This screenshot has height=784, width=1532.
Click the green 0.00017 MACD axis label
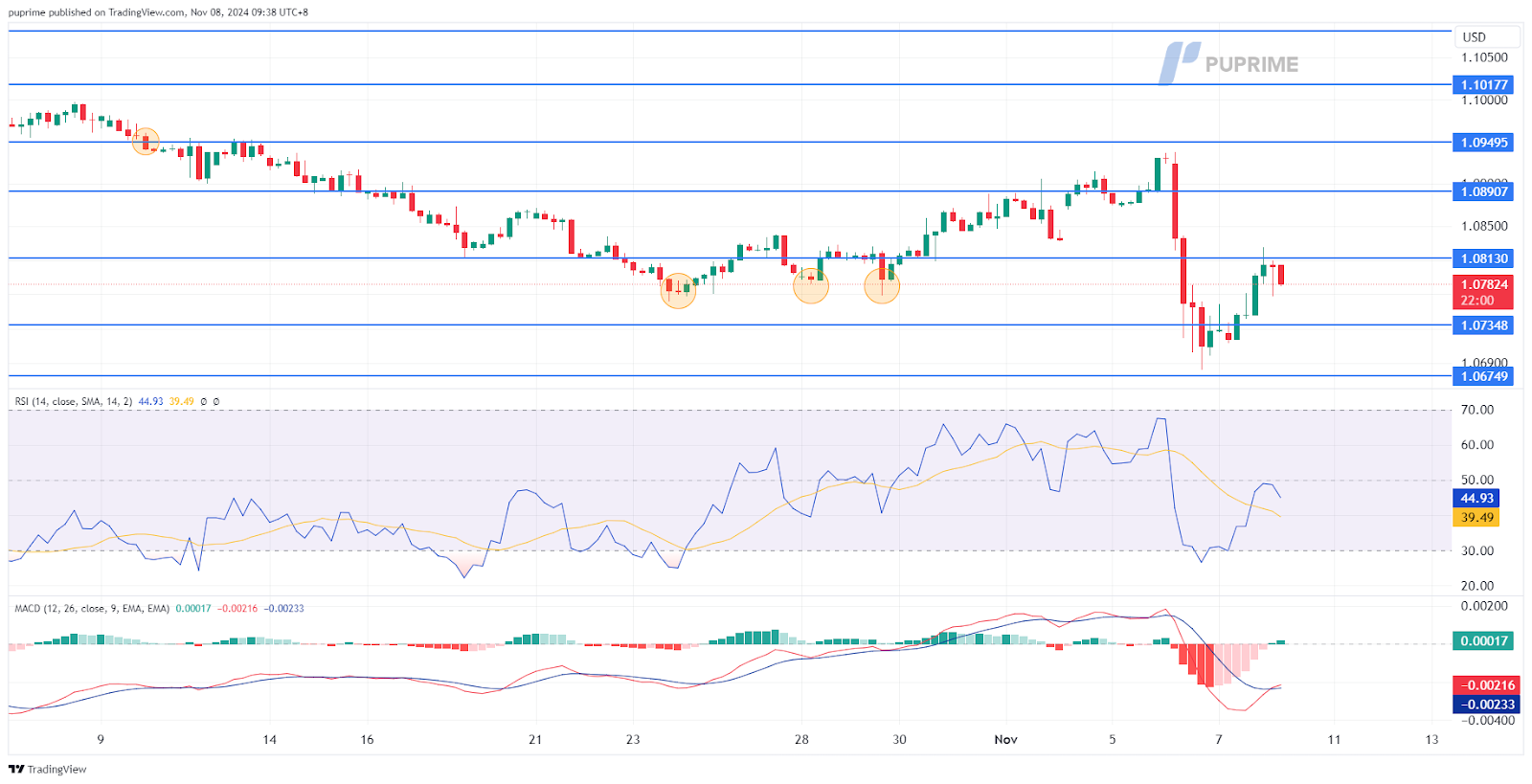[x=1483, y=641]
